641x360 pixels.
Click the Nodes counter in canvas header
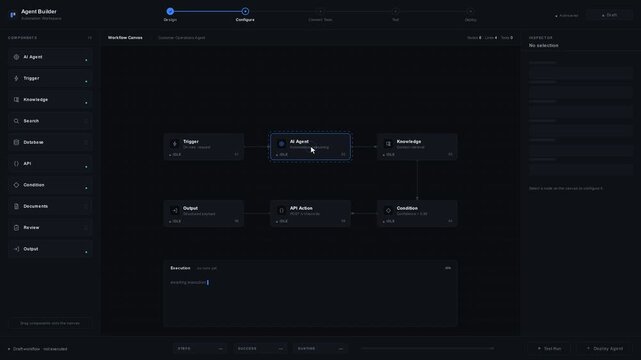[474, 38]
